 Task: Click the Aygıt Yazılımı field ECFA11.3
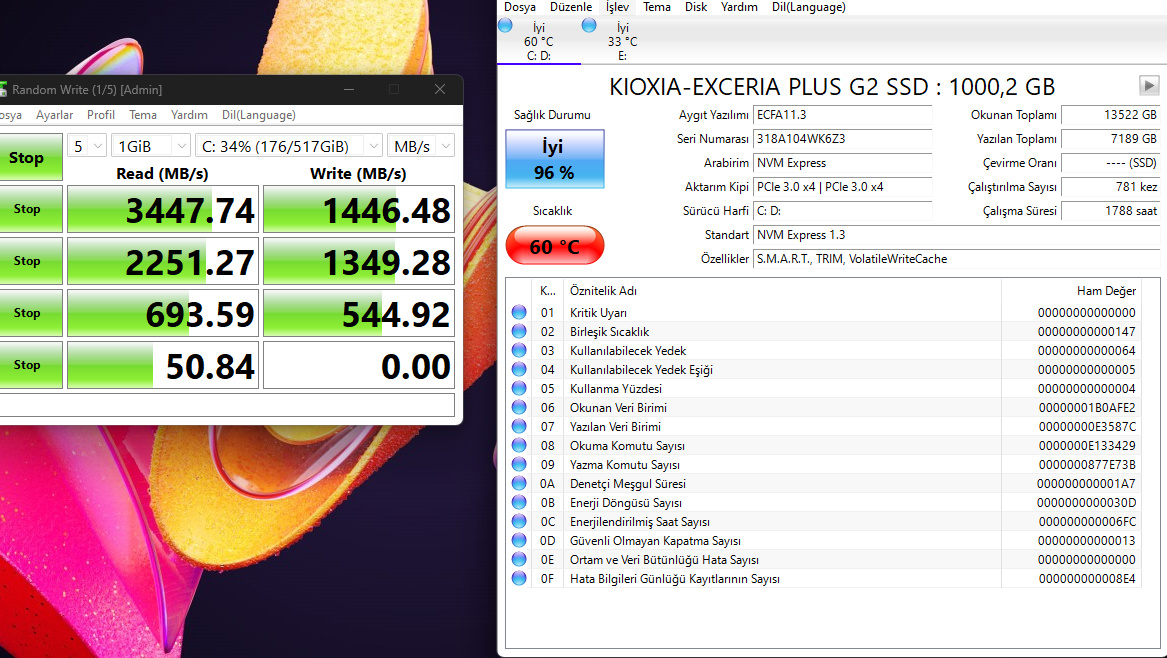843,115
